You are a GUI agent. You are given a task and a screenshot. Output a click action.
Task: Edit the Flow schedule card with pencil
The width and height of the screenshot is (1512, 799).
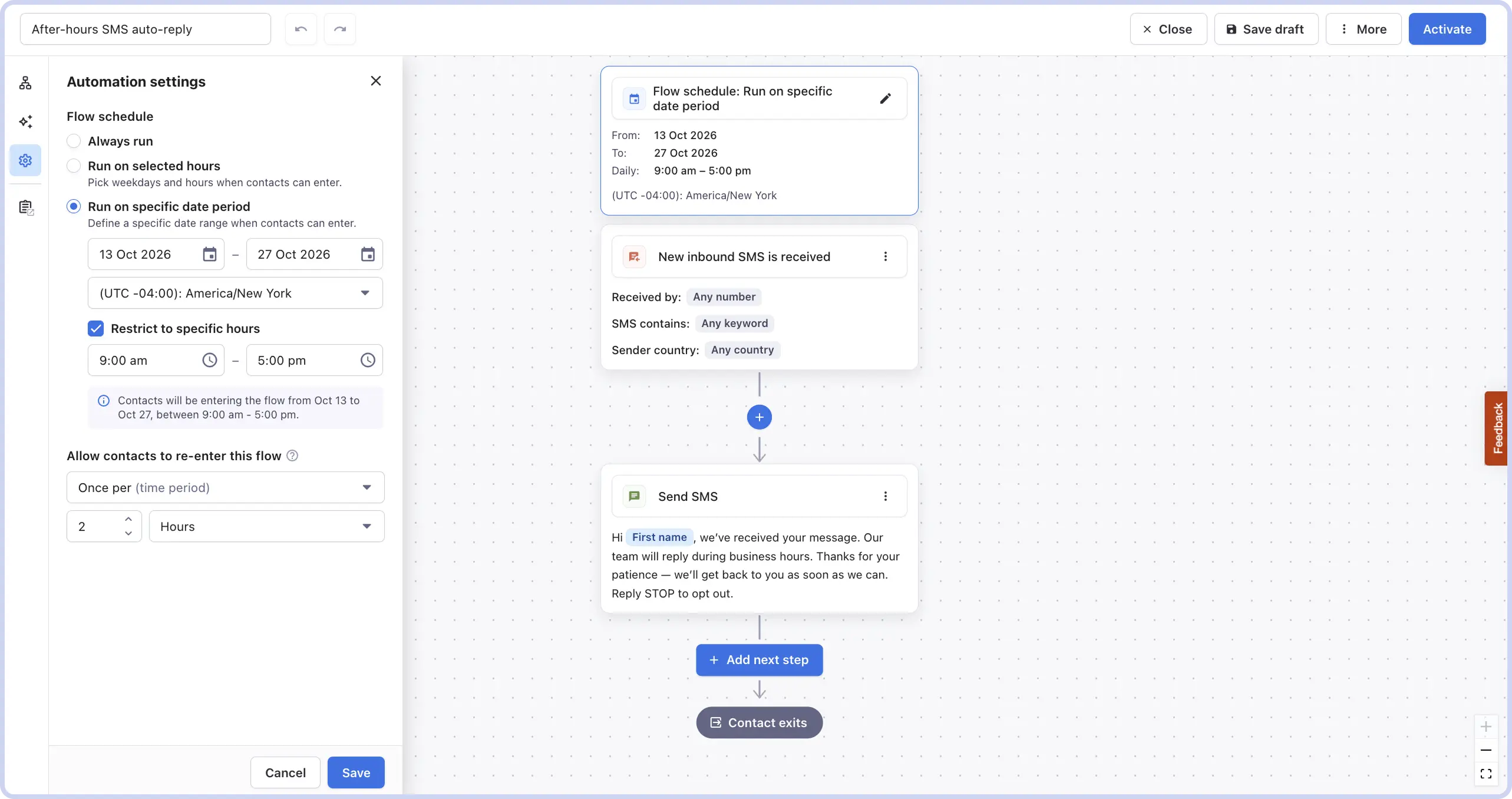(x=885, y=98)
